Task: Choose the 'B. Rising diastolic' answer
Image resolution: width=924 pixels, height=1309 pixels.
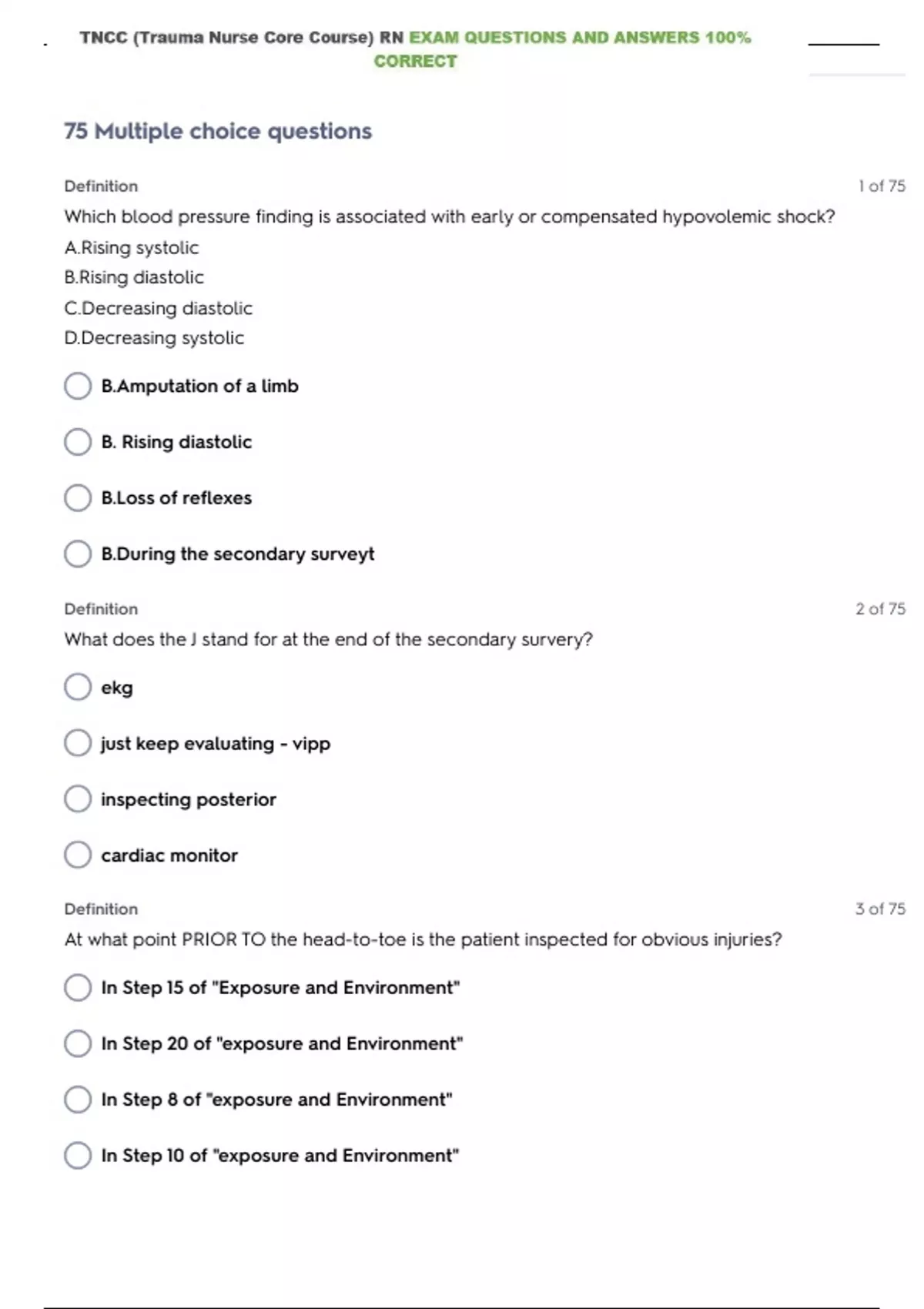Action: pyautogui.click(x=78, y=442)
